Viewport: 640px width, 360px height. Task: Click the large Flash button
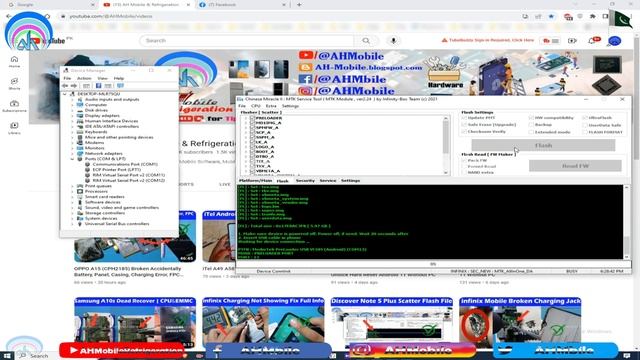[x=543, y=145]
